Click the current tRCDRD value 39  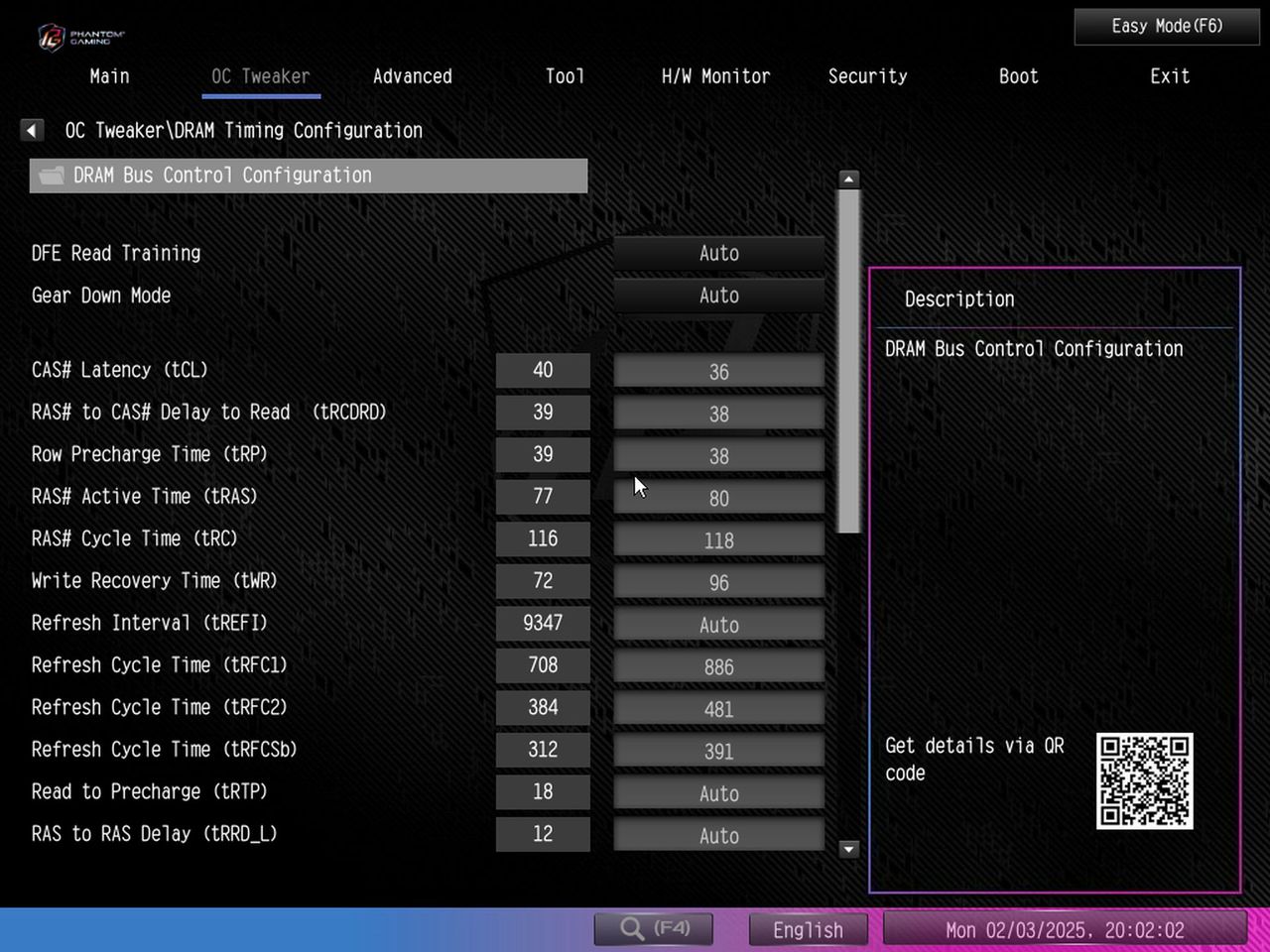[543, 413]
